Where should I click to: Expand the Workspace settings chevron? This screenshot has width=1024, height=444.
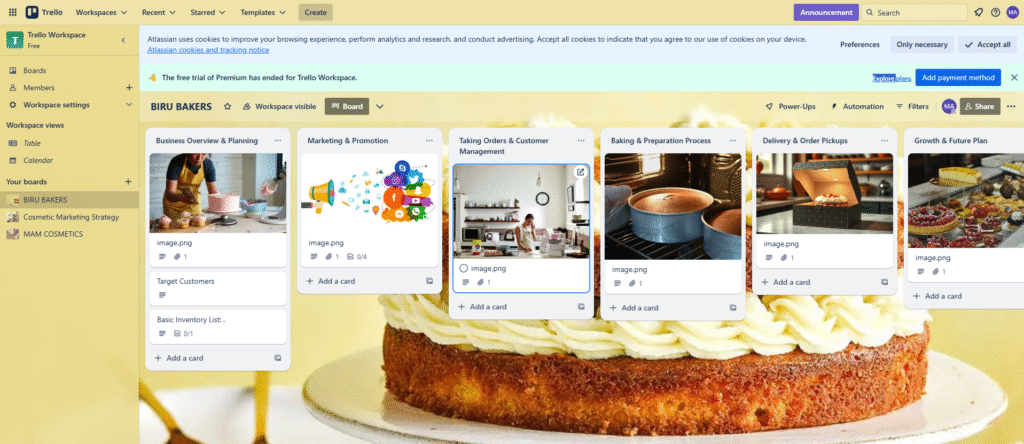[x=129, y=104]
